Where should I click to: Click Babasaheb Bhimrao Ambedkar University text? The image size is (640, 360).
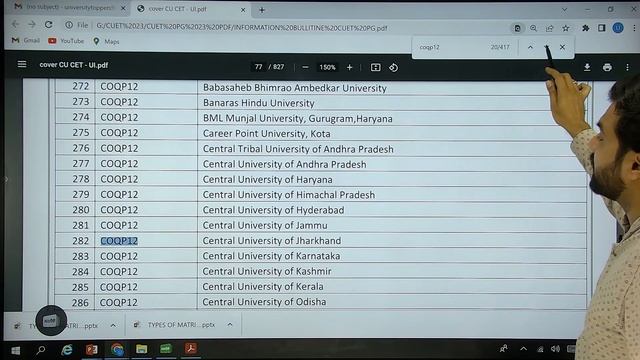pos(295,88)
